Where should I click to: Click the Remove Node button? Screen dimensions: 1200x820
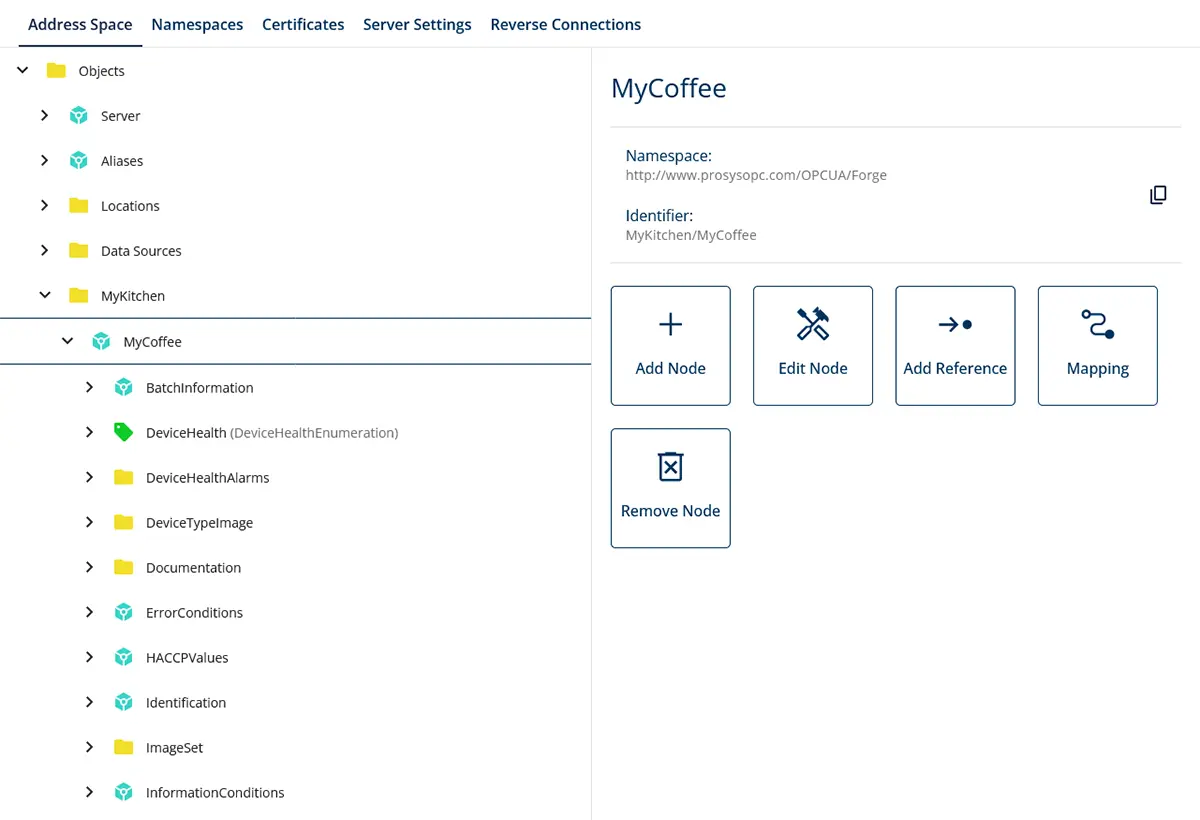pos(671,488)
